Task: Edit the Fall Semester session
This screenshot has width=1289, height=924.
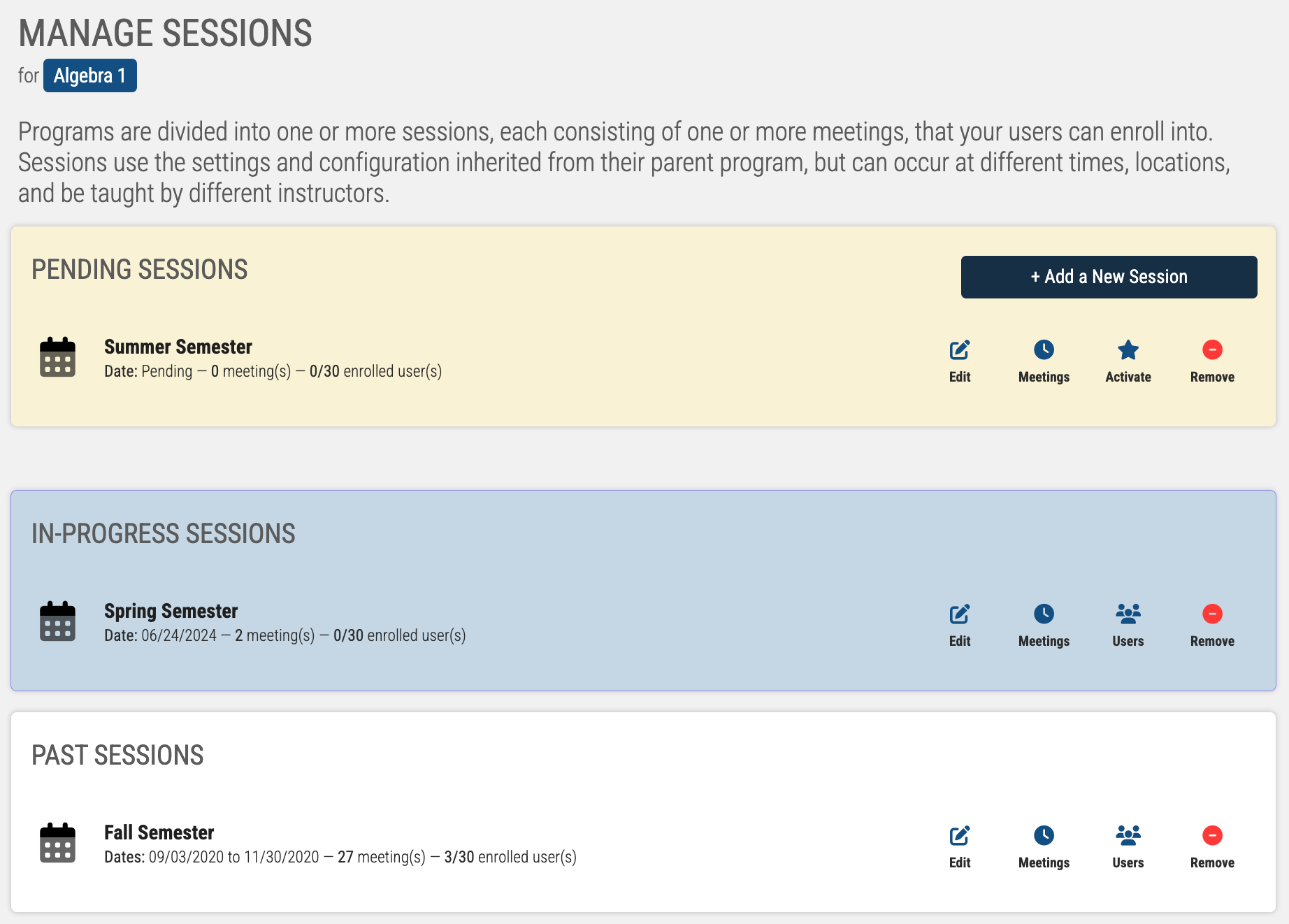Action: (x=960, y=847)
